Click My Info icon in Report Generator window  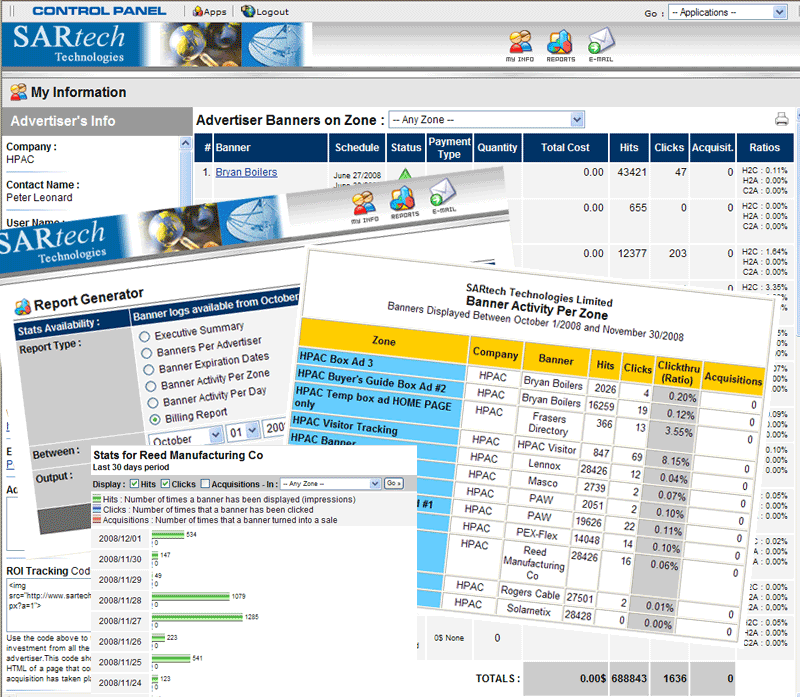(364, 207)
